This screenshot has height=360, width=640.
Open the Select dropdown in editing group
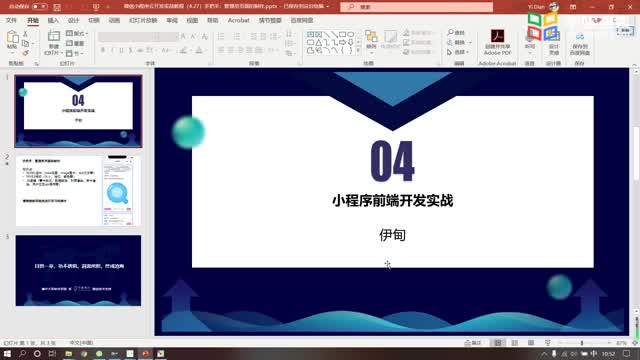(x=459, y=52)
